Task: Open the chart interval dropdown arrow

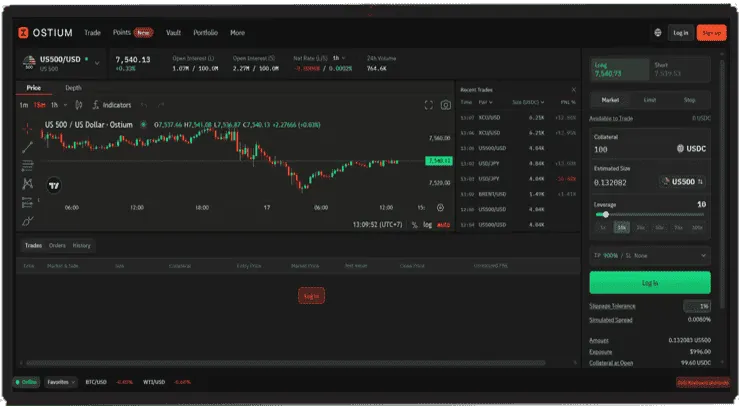Action: pyautogui.click(x=65, y=105)
